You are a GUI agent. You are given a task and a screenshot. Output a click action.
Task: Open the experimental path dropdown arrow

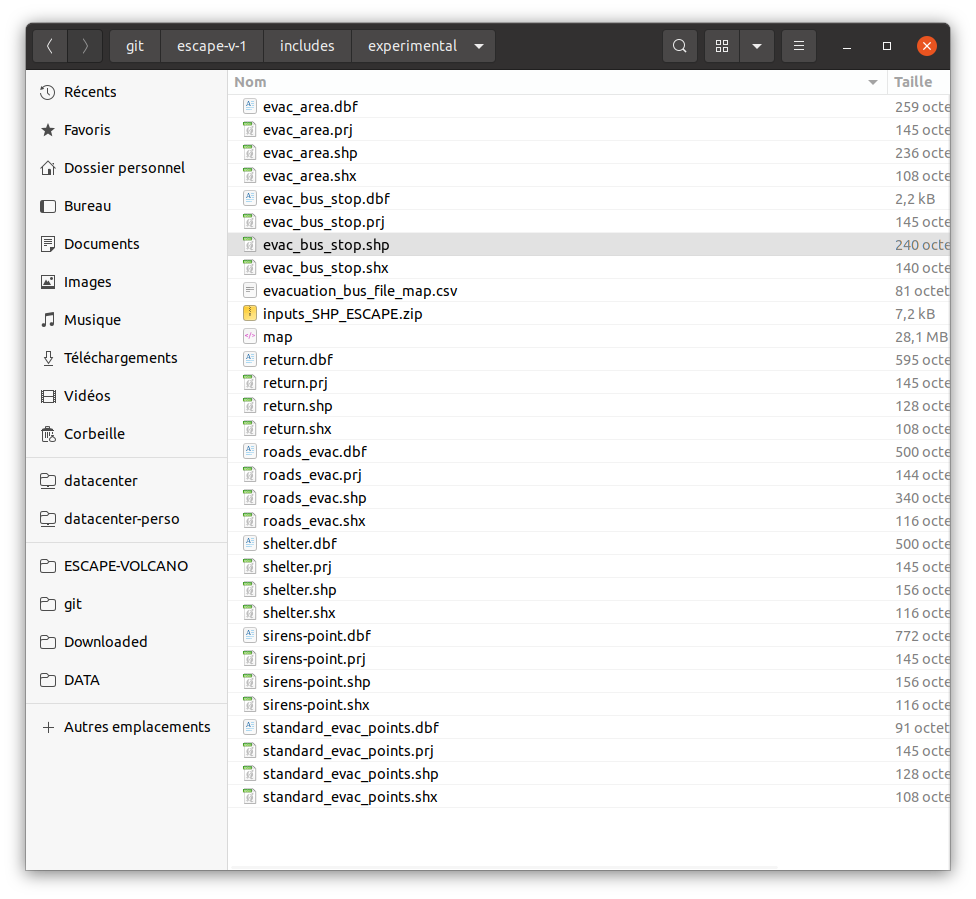(479, 46)
